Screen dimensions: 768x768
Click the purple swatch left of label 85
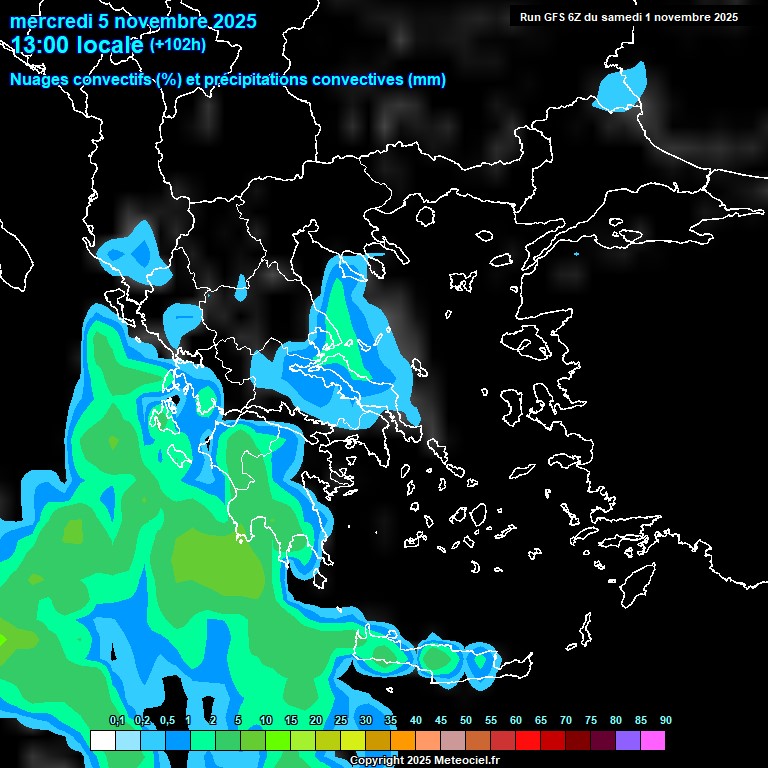(628, 740)
